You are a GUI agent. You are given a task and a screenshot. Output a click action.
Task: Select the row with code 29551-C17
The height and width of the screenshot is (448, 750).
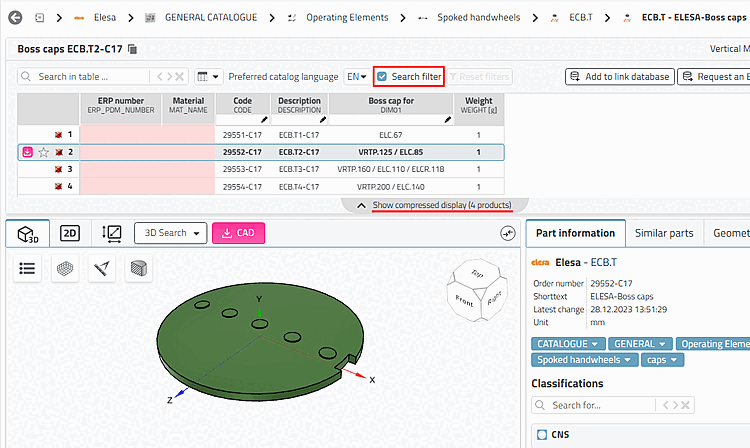tap(261, 135)
